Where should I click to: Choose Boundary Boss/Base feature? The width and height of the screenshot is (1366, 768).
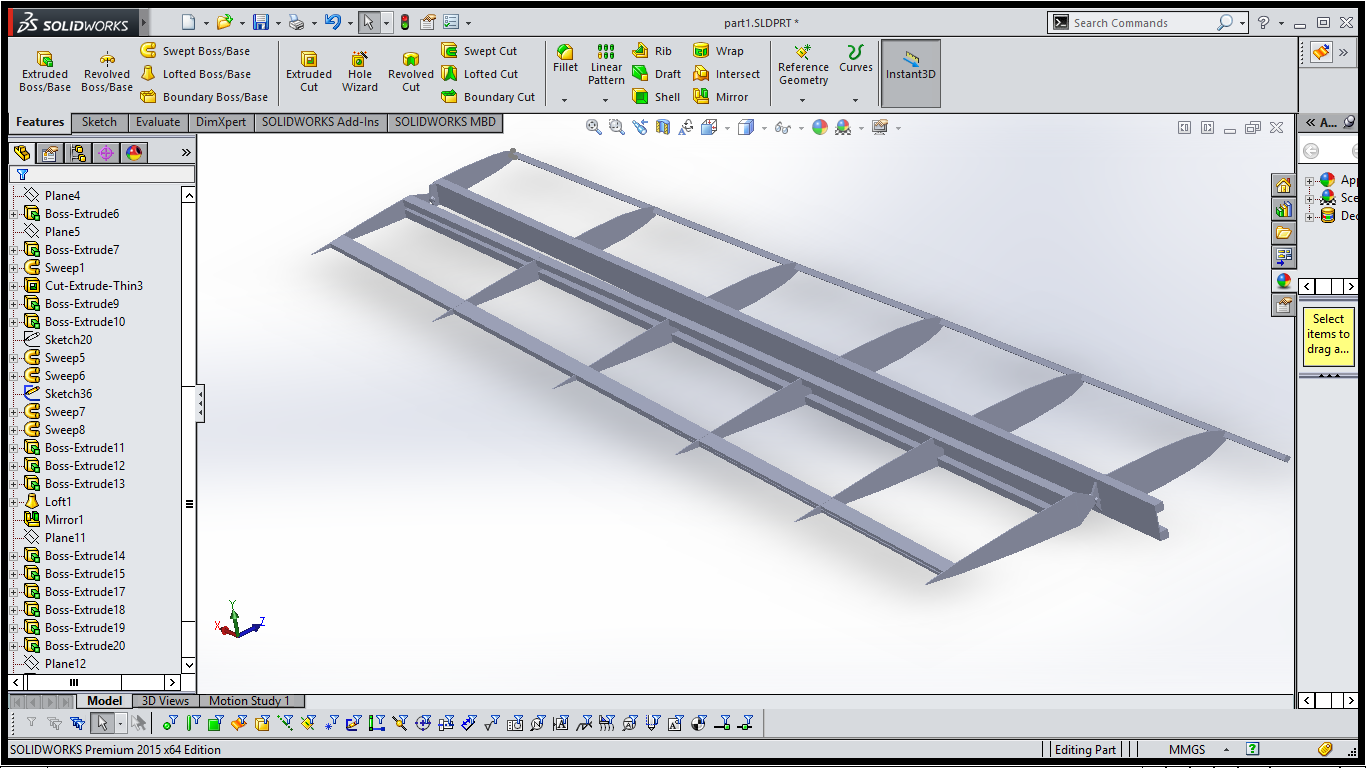pyautogui.click(x=204, y=97)
